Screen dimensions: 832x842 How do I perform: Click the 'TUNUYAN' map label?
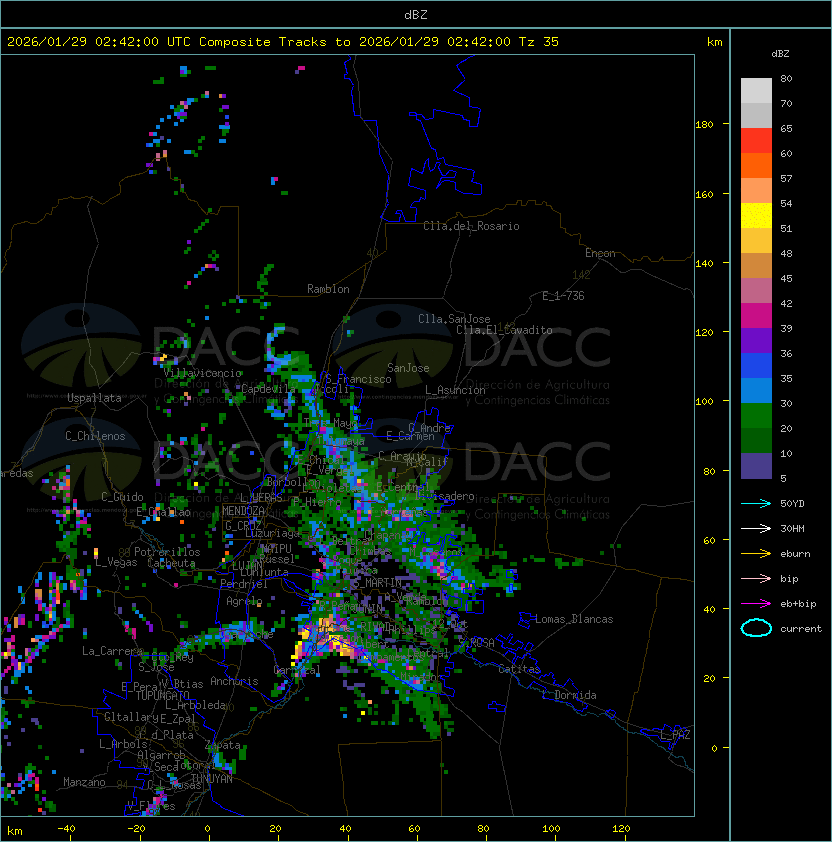(212, 779)
